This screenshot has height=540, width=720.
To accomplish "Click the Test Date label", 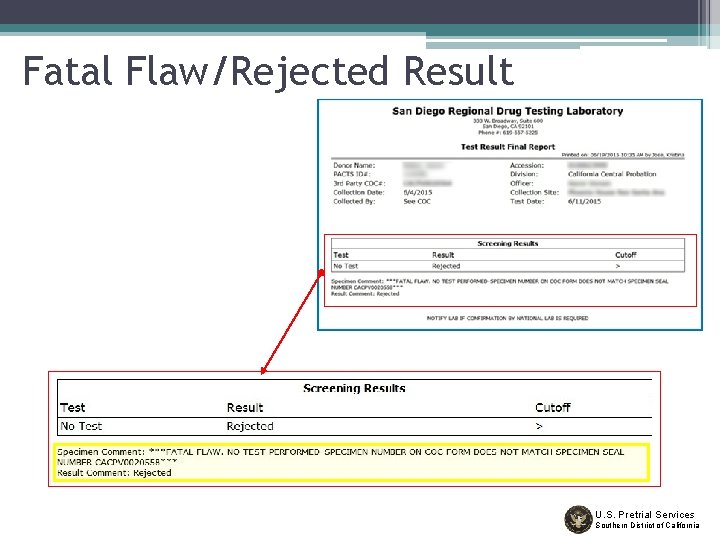I will (527, 201).
